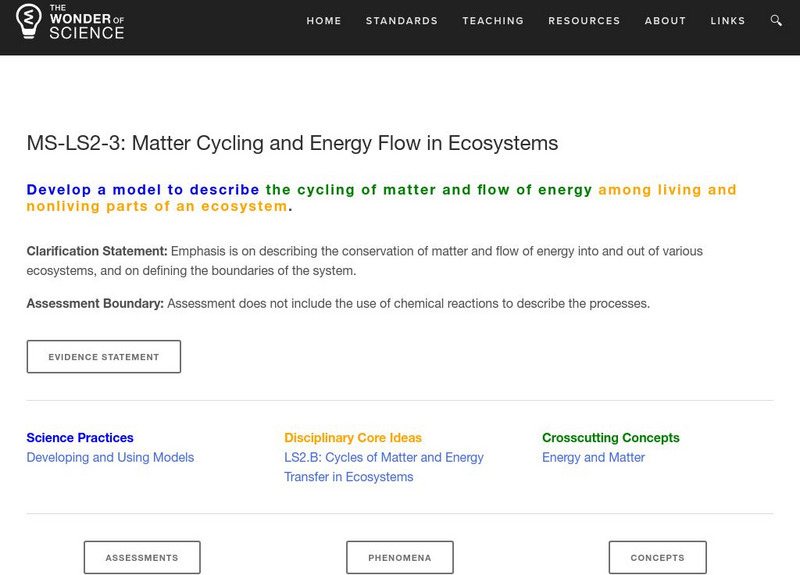Click the Crosscutting Concepts heading

coord(610,438)
